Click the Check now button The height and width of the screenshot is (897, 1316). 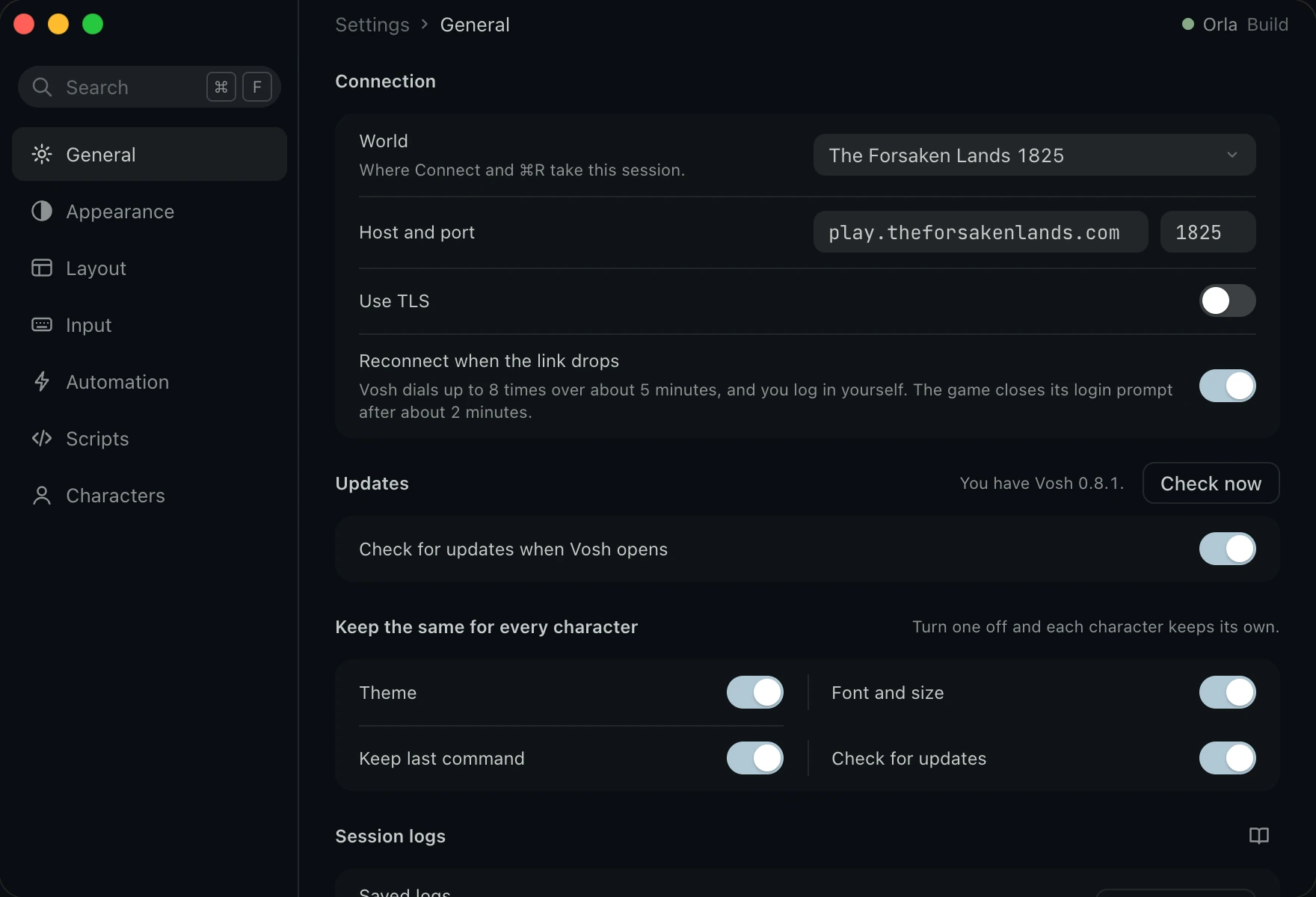click(1211, 484)
